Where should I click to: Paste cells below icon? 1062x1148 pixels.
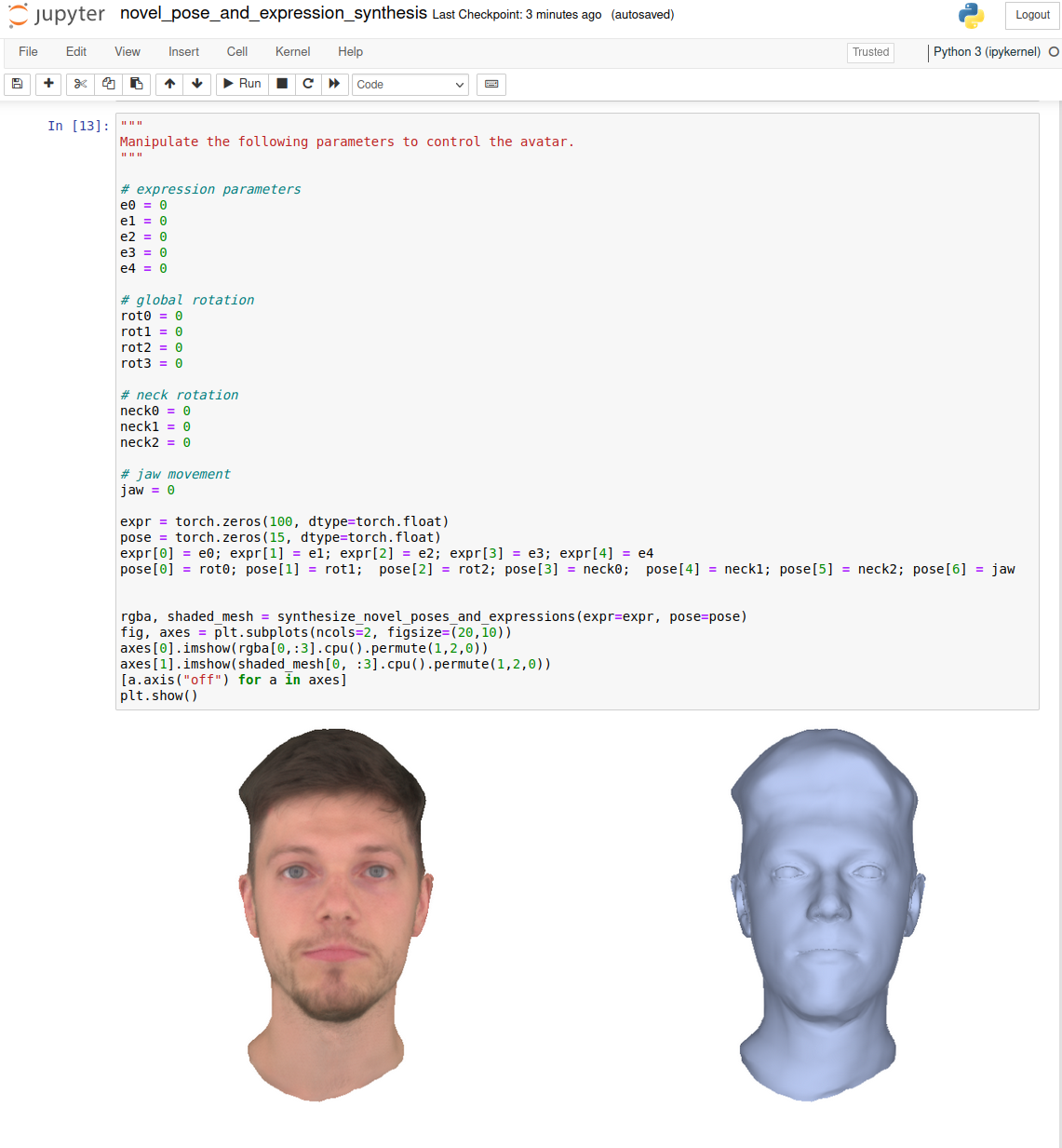pos(137,84)
